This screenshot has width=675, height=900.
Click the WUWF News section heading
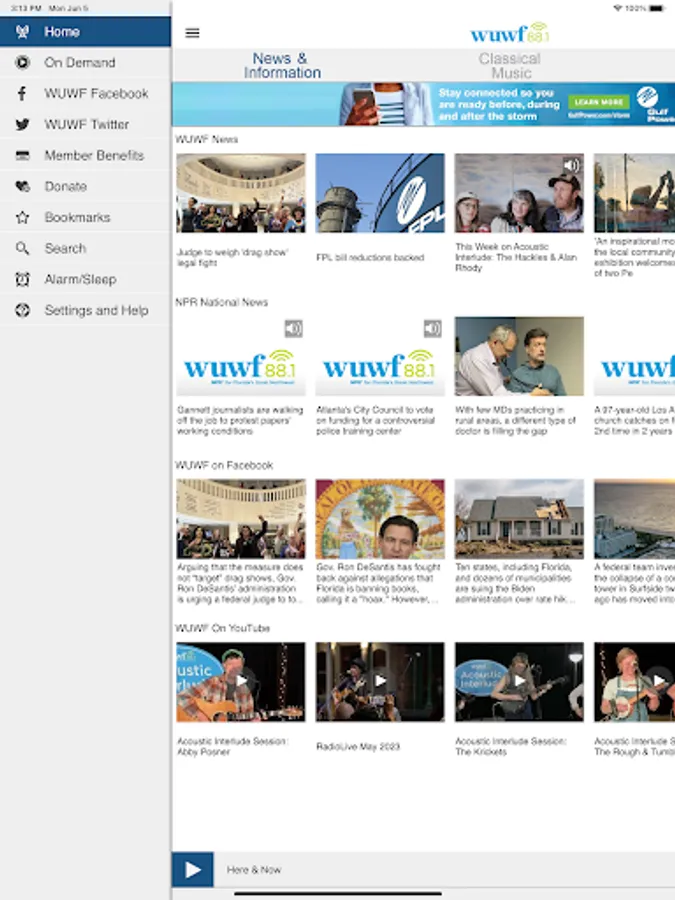click(x=207, y=139)
